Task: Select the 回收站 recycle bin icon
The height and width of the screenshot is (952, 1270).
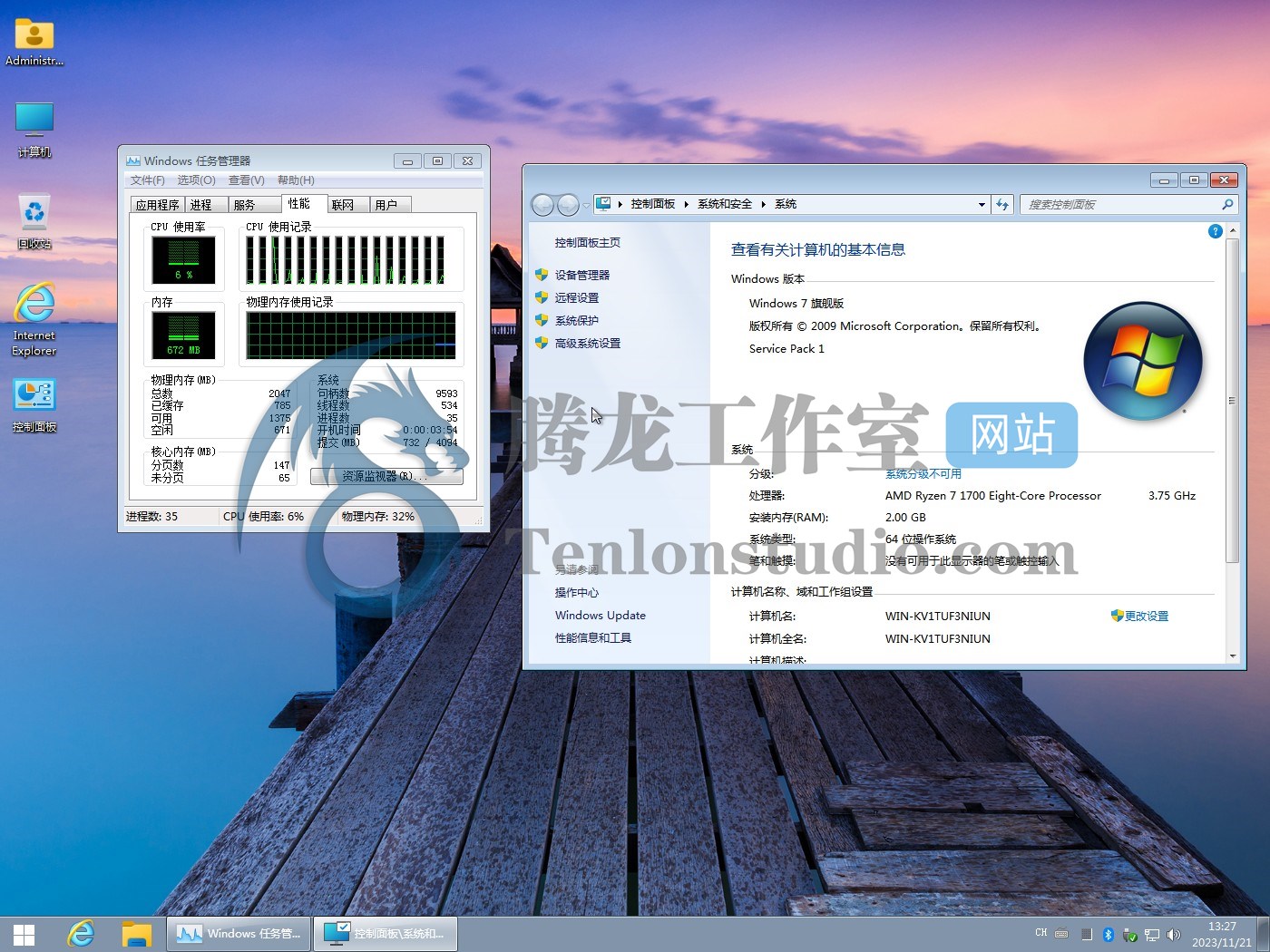Action: pos(34,221)
